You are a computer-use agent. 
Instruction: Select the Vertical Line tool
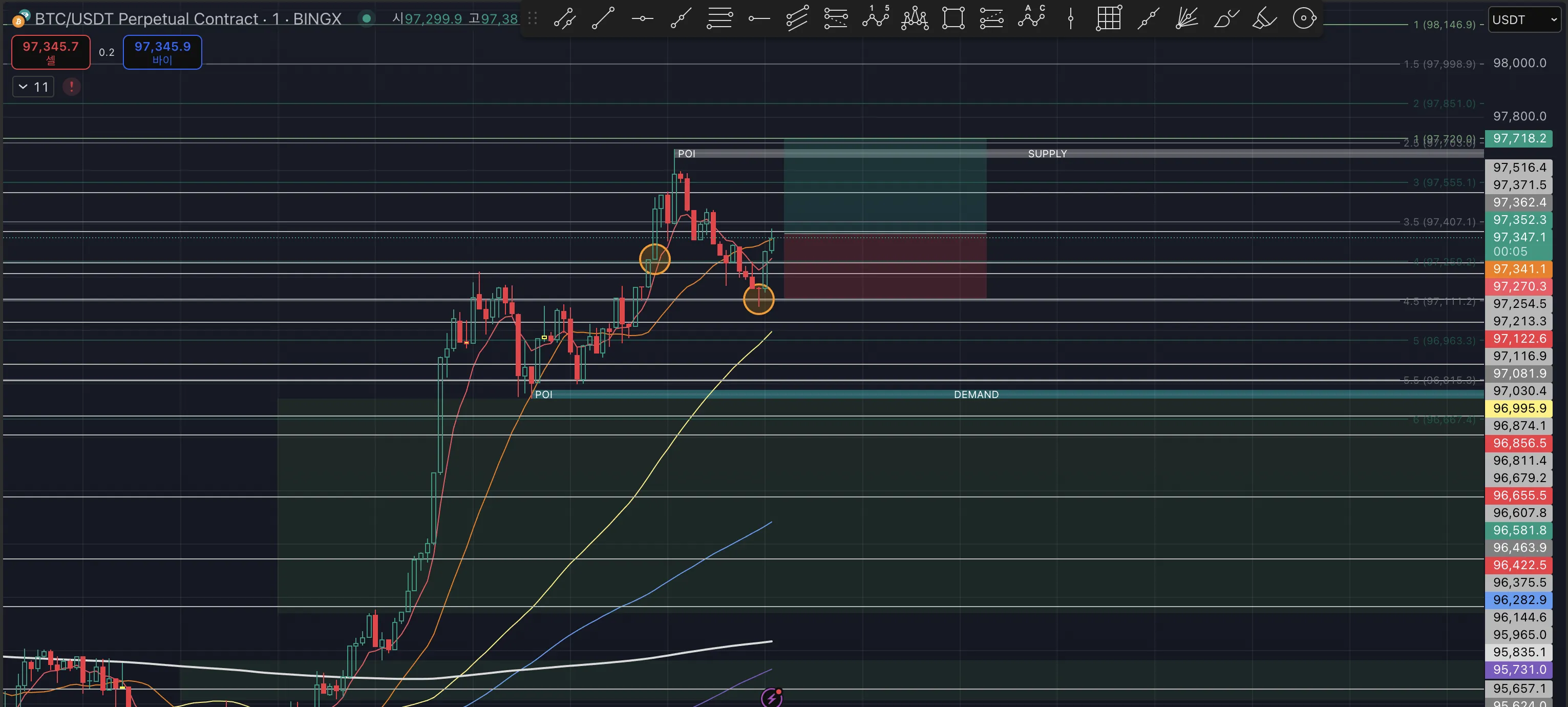1070,19
